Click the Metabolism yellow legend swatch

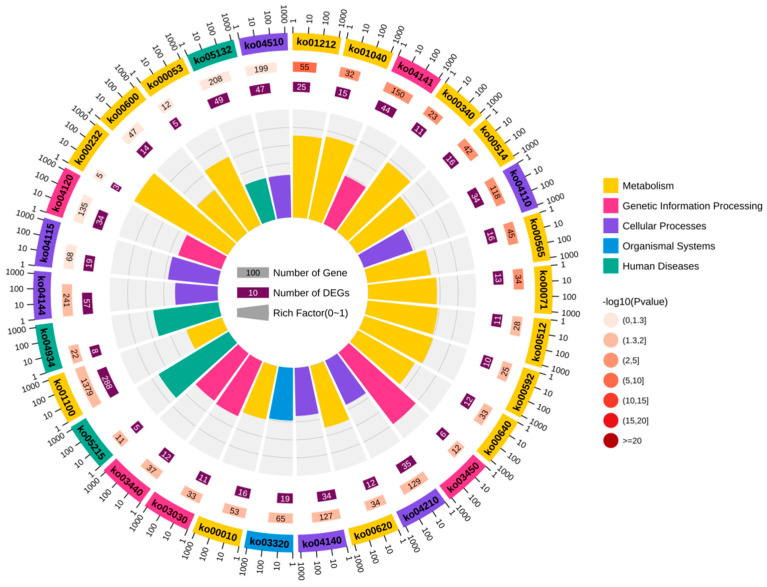[610, 185]
